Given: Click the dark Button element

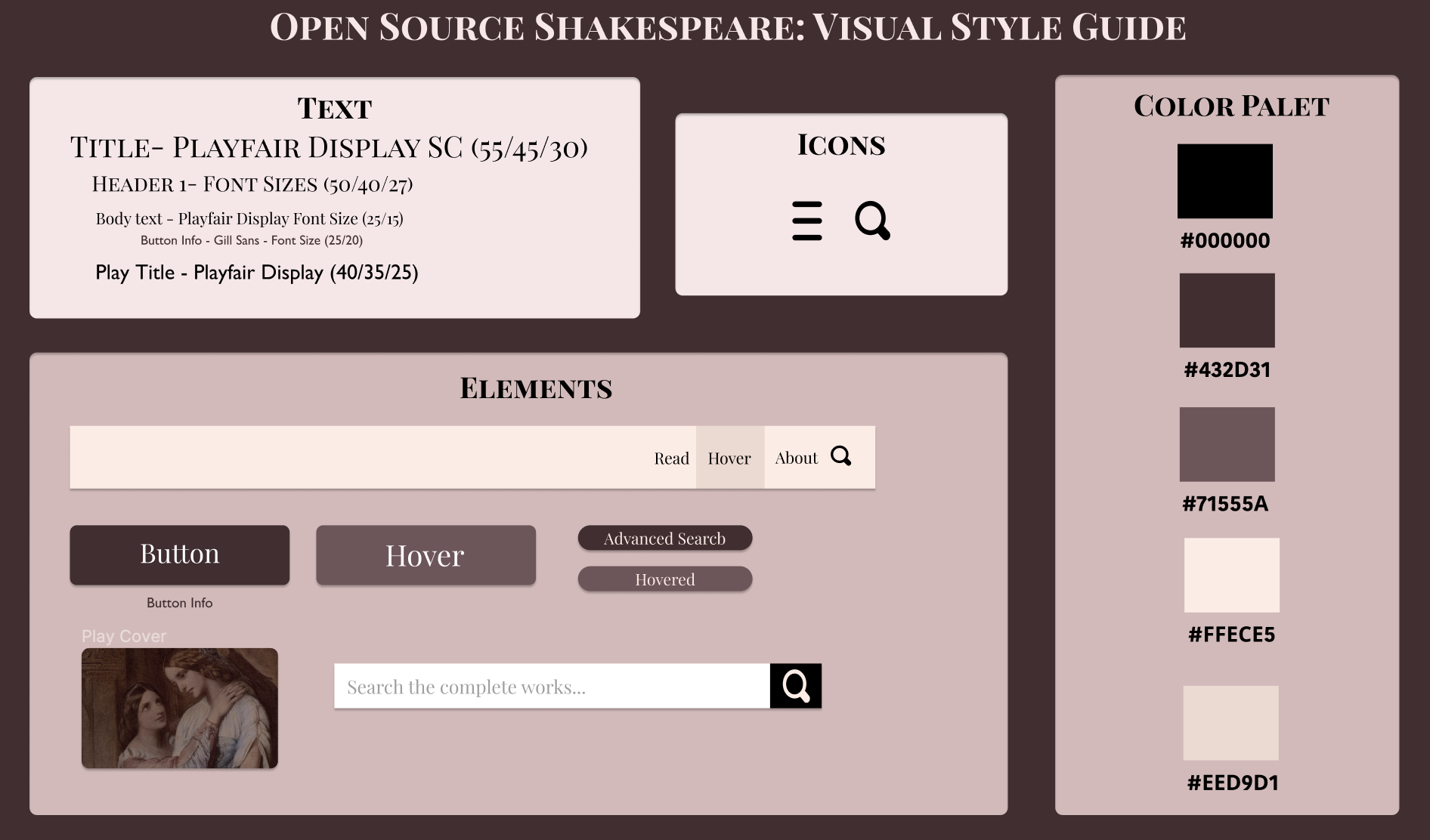Looking at the screenshot, I should pos(180,555).
